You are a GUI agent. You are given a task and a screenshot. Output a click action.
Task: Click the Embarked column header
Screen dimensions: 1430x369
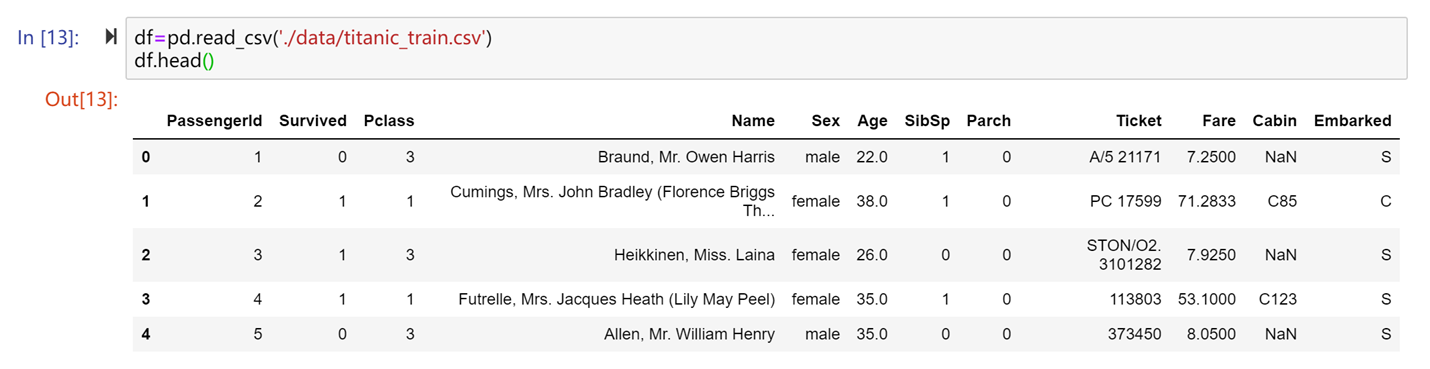1352,121
